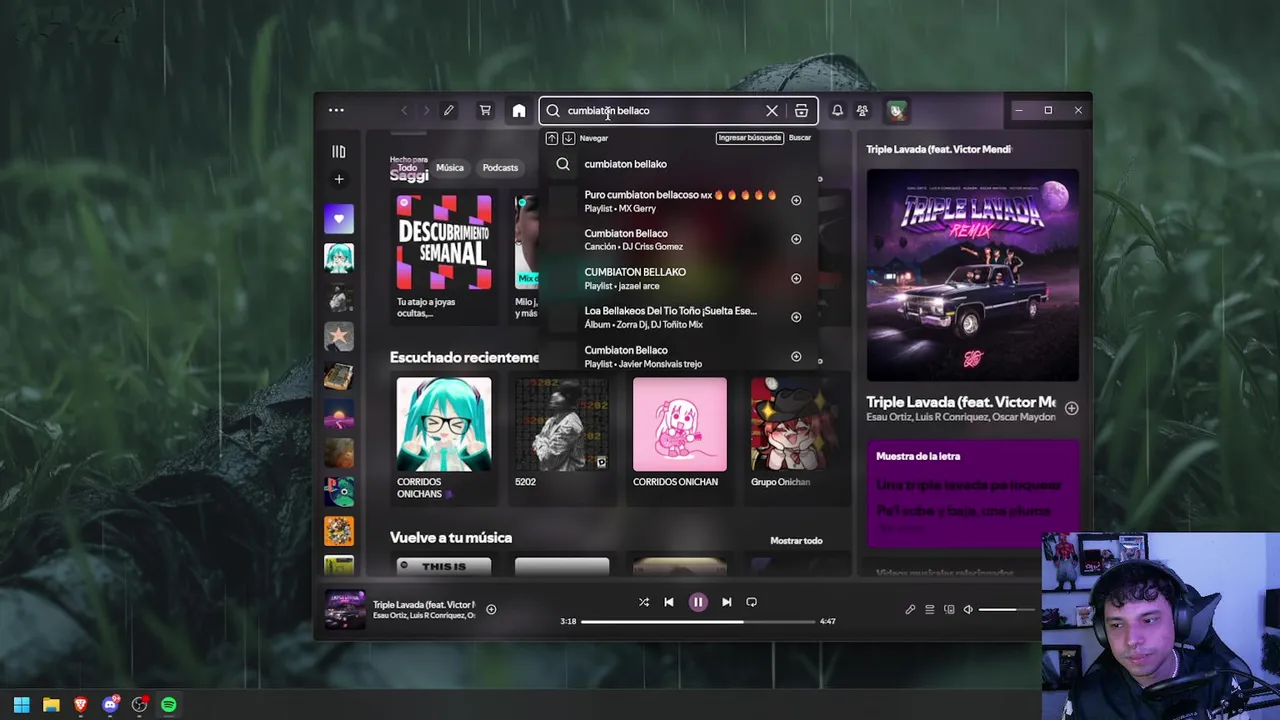The height and width of the screenshot is (720, 1280).
Task: Seek within the song progress bar
Action: tap(698, 622)
